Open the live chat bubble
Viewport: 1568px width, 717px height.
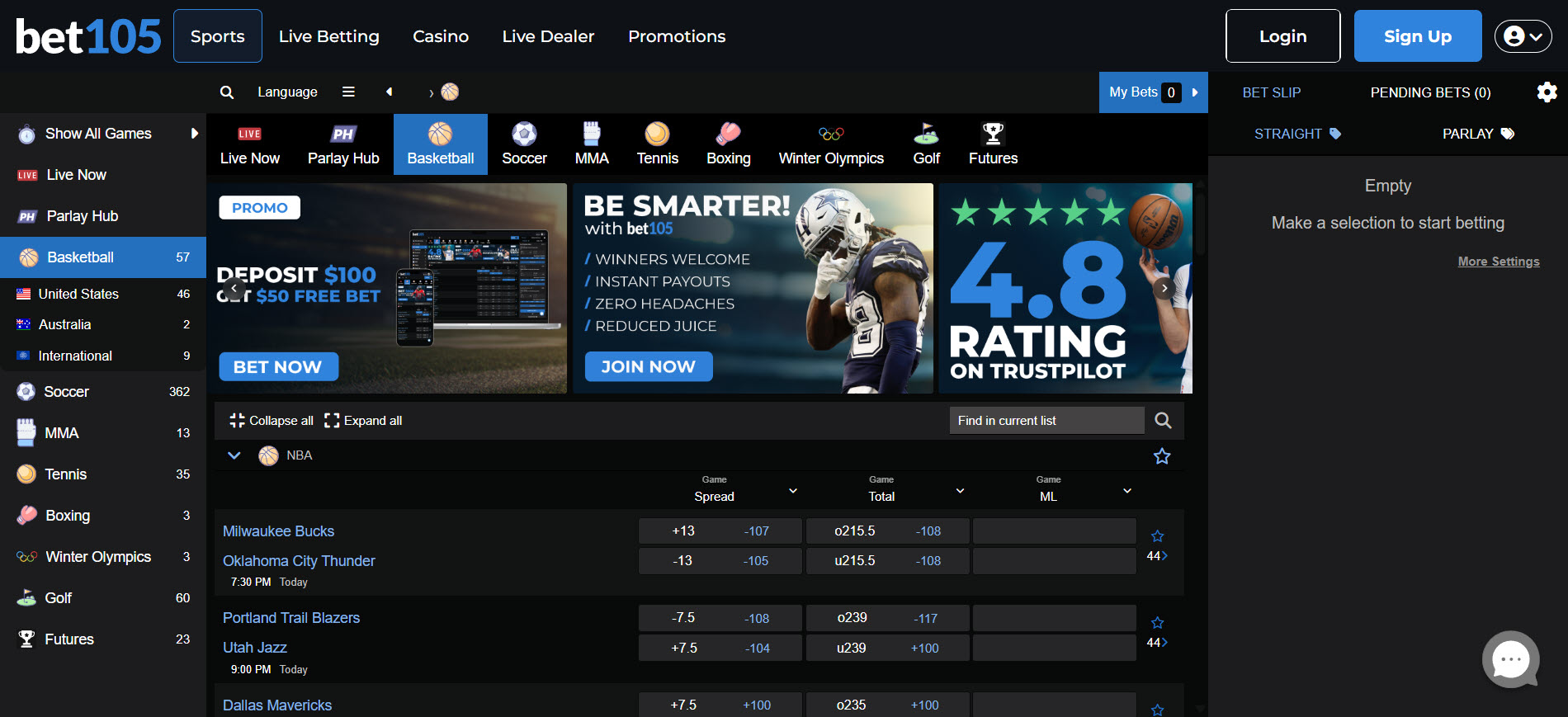[1510, 659]
